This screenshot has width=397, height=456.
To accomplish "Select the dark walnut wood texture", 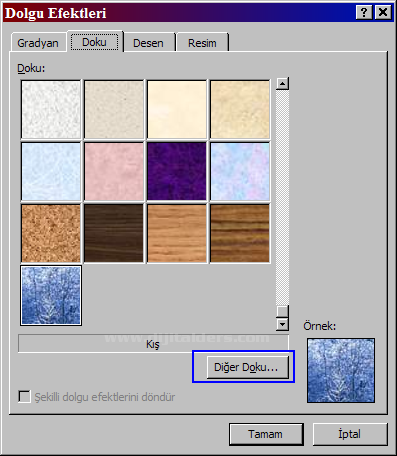I will click(x=114, y=233).
